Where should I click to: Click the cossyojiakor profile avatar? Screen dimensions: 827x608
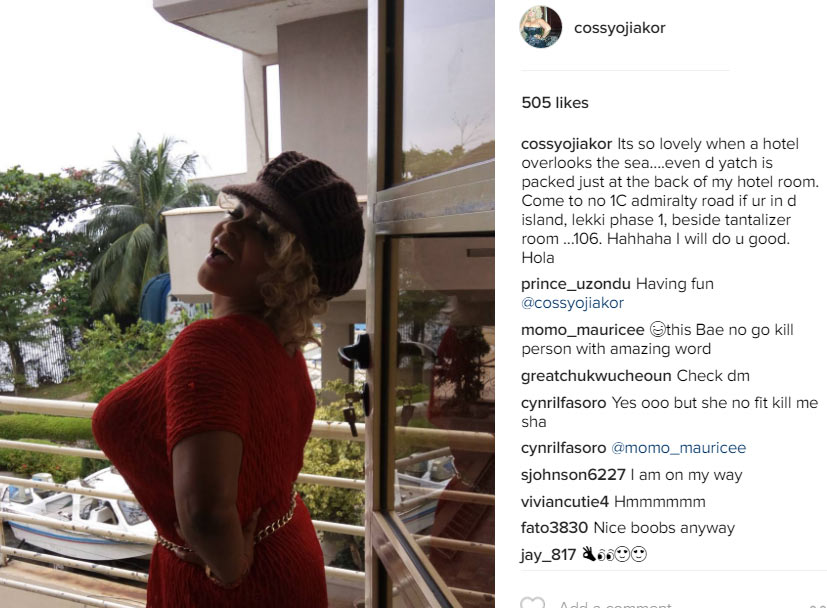(x=541, y=27)
